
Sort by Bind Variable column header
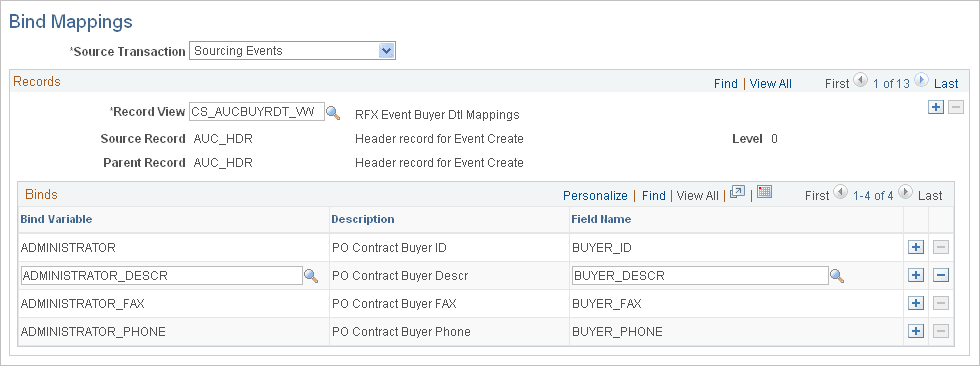pyautogui.click(x=56, y=219)
